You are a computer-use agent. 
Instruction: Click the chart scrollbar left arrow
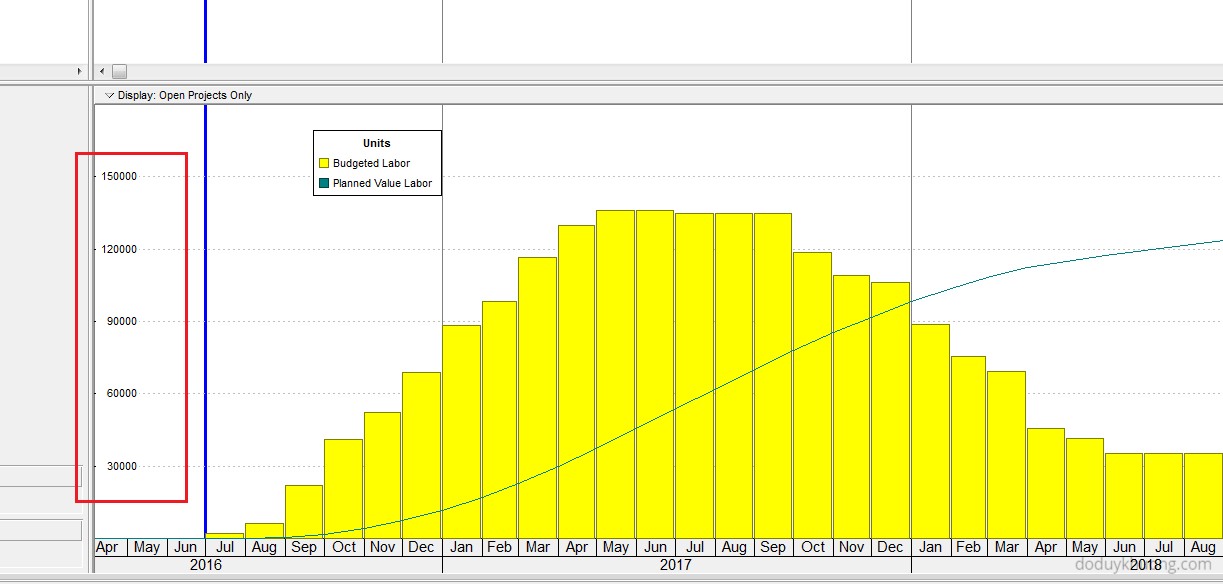pos(102,71)
